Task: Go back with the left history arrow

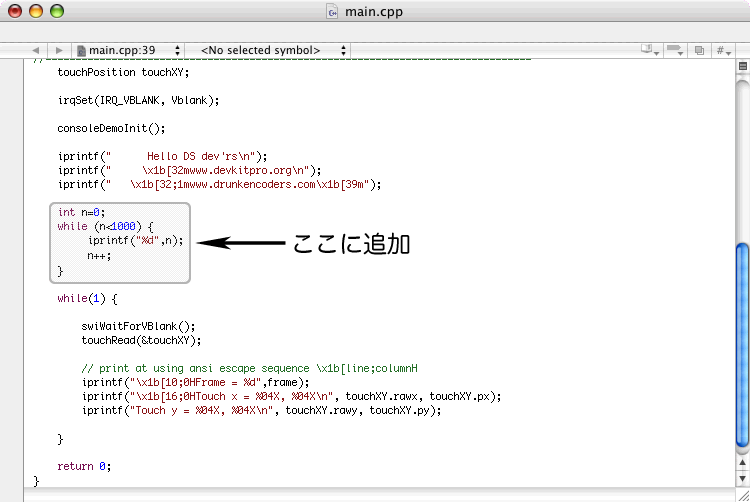Action: pos(35,50)
